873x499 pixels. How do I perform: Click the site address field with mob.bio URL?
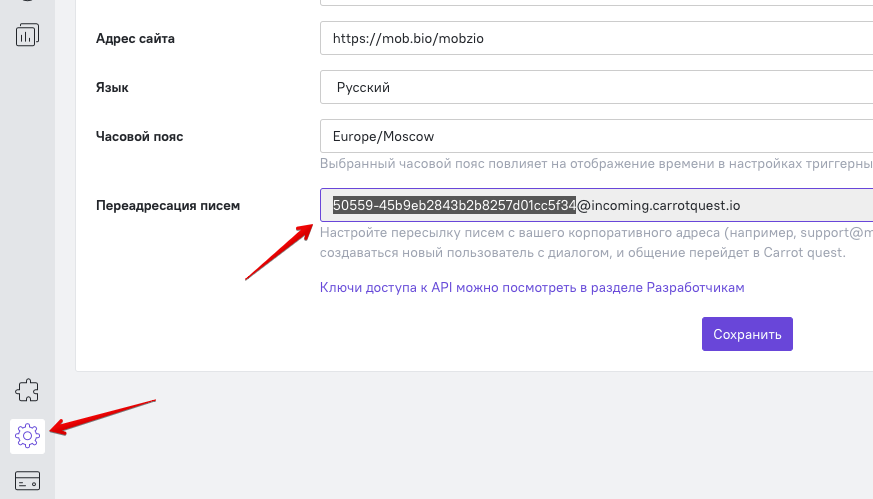tap(596, 38)
